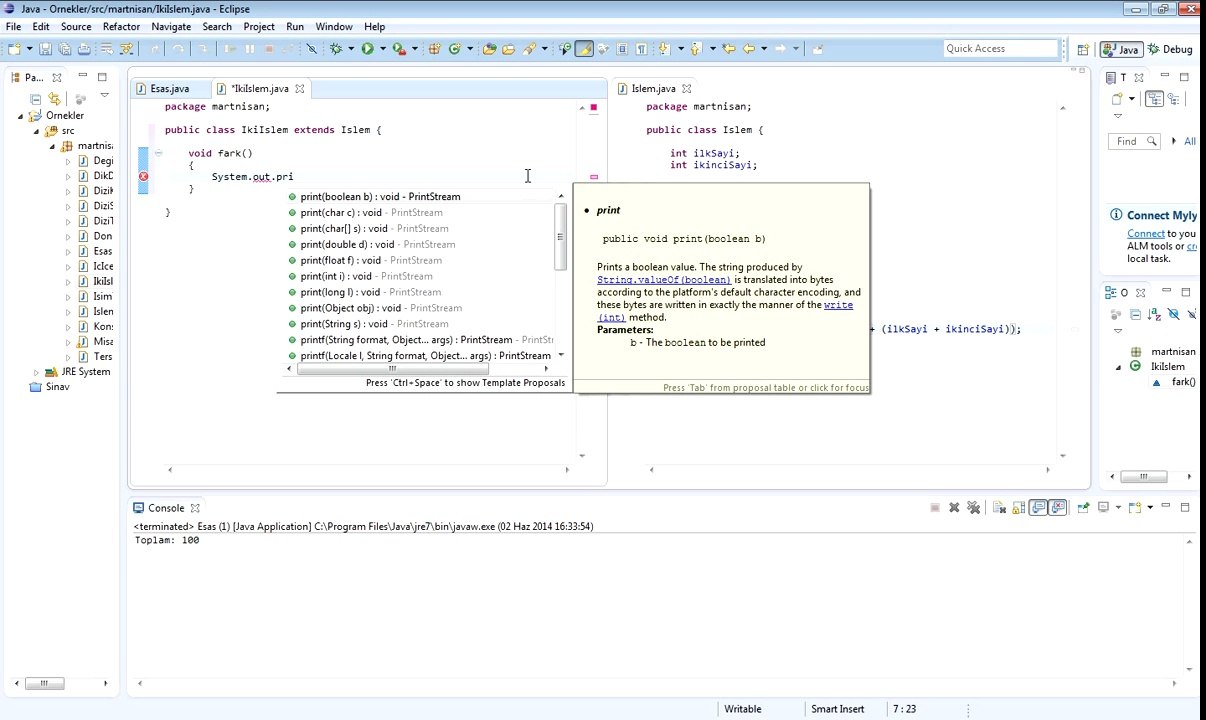Click the New Java Package icon
This screenshot has height=720, width=1206.
(434, 49)
